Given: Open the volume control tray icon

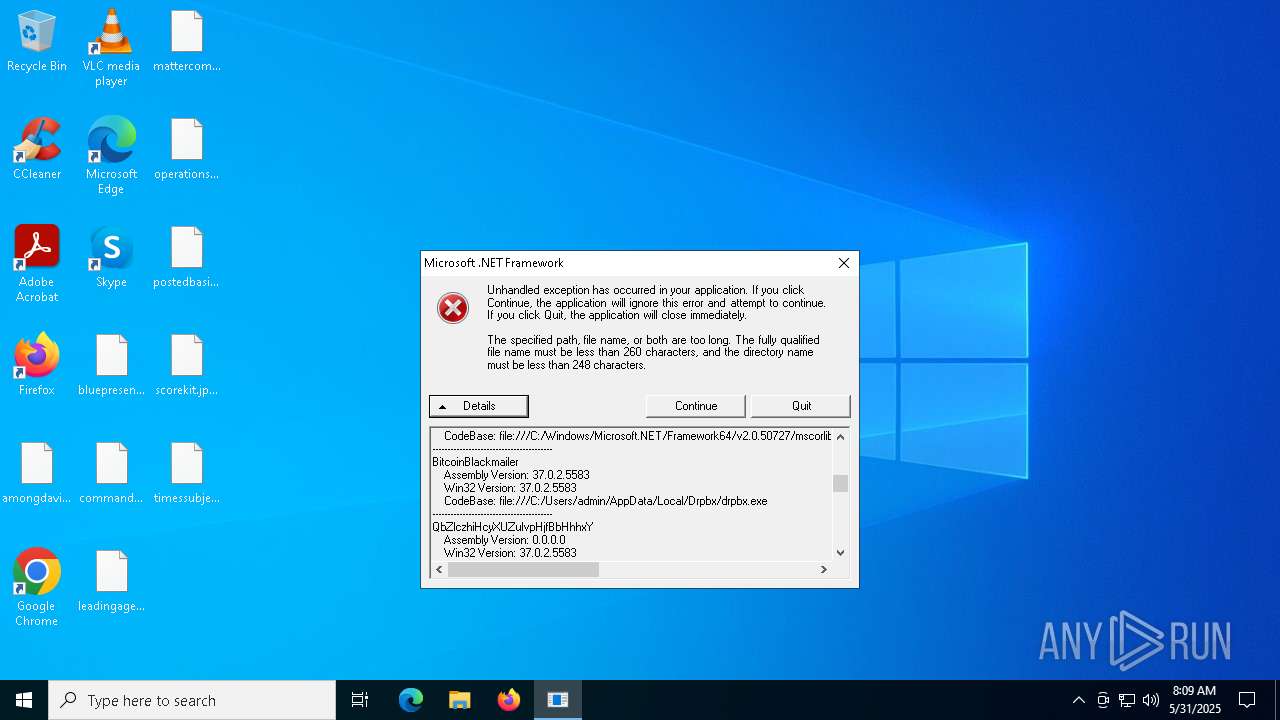Looking at the screenshot, I should pyautogui.click(x=1151, y=700).
